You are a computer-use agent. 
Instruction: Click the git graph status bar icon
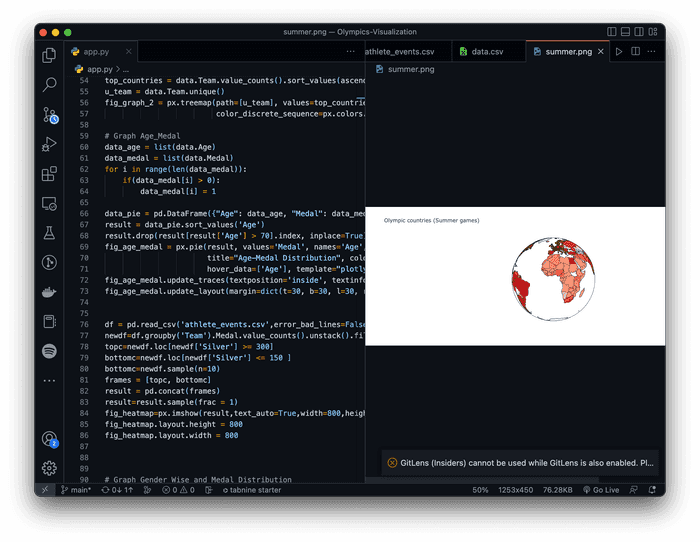pyautogui.click(x=147, y=490)
